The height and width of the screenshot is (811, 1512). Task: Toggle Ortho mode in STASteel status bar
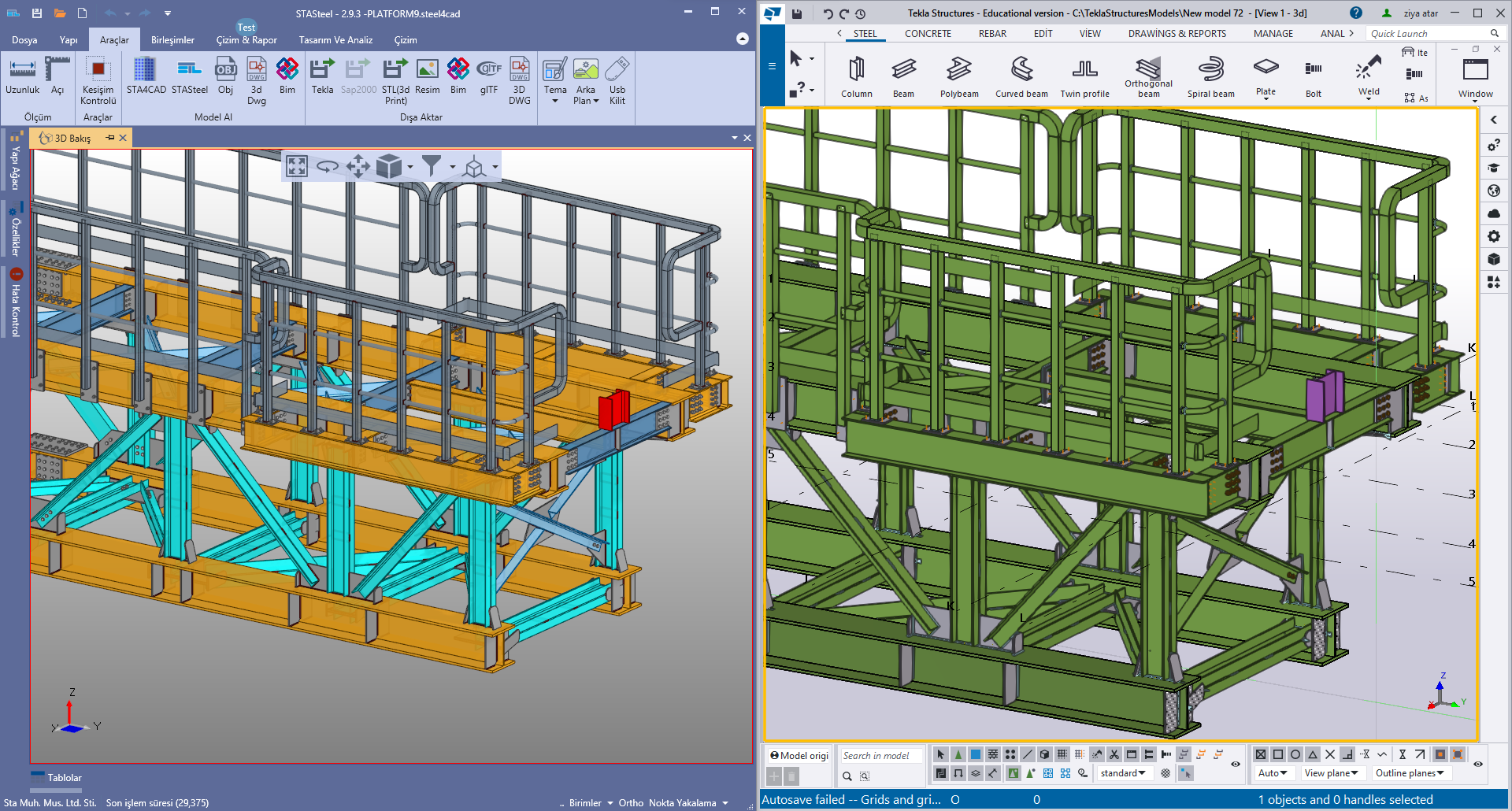coord(631,803)
